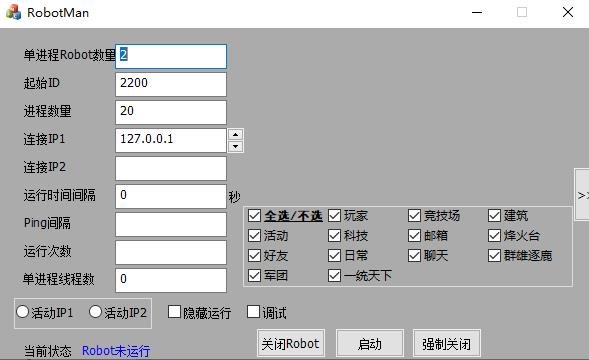This screenshot has width=589, height=360.
Task: Focus the 单进程Robot数量 input field
Action: tap(171, 56)
